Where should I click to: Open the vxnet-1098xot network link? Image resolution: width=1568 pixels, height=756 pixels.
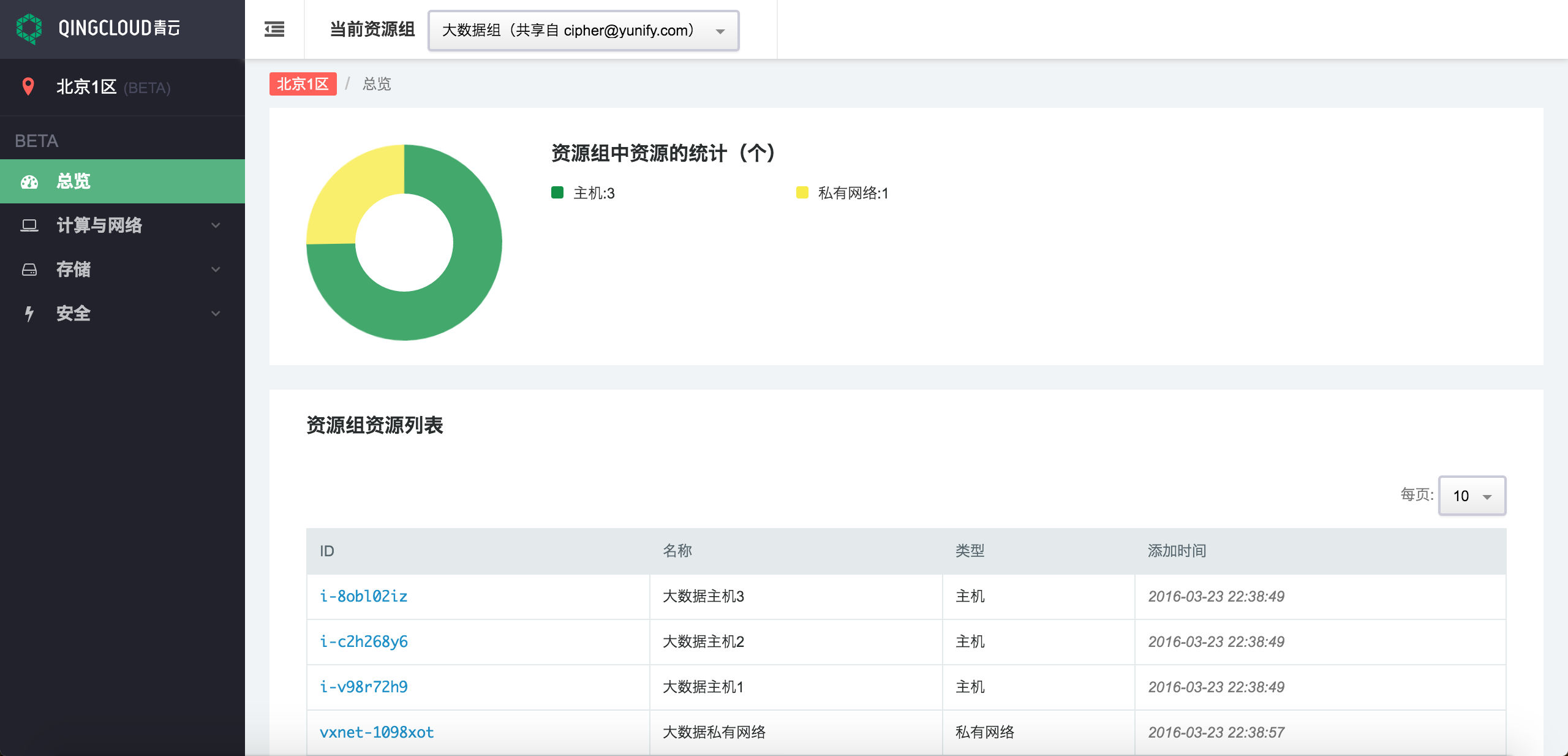pyautogui.click(x=376, y=732)
